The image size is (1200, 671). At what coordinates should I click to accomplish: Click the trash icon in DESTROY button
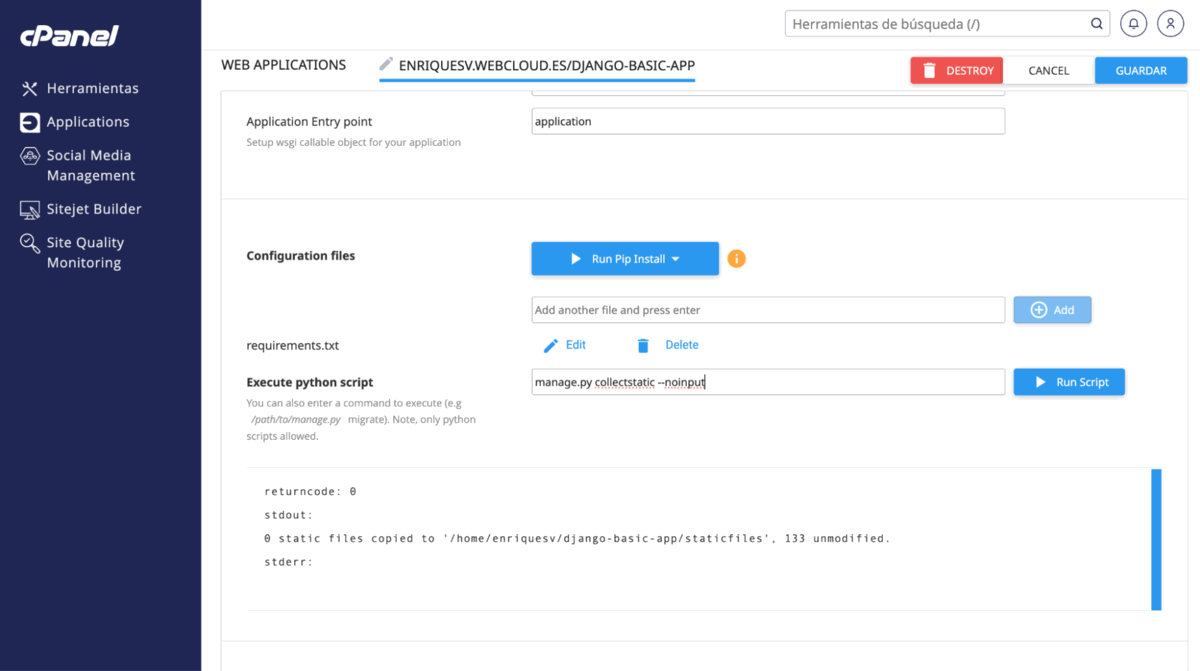point(929,70)
